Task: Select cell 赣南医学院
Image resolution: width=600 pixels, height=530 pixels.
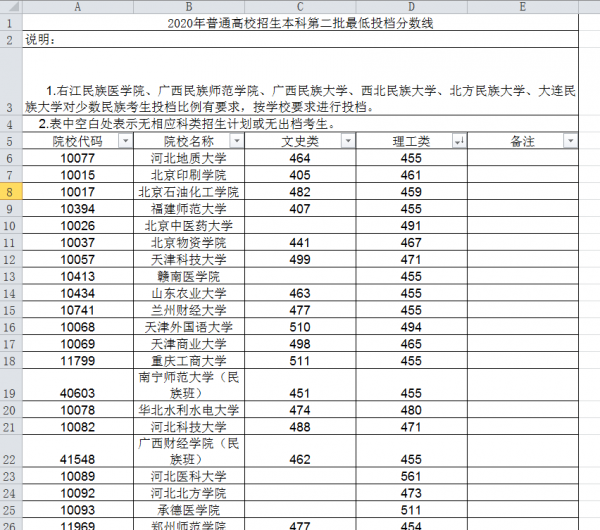Action: click(189, 276)
